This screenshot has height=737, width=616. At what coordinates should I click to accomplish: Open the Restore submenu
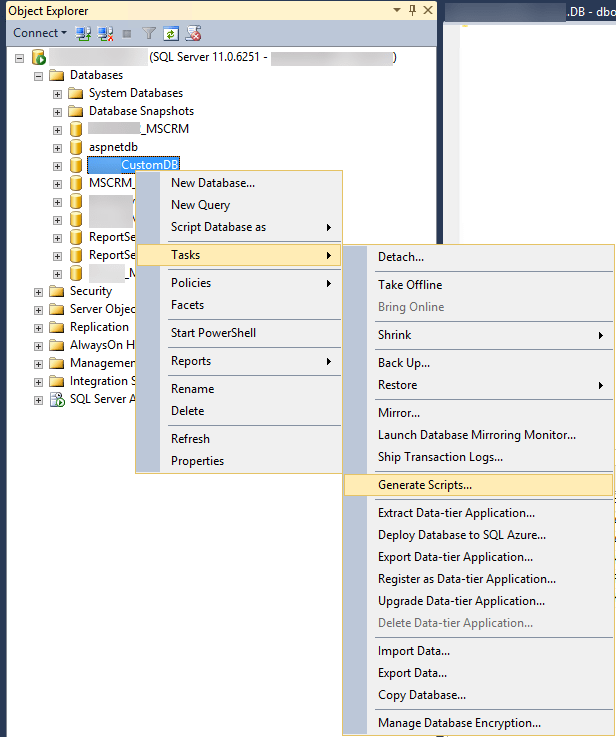click(478, 385)
